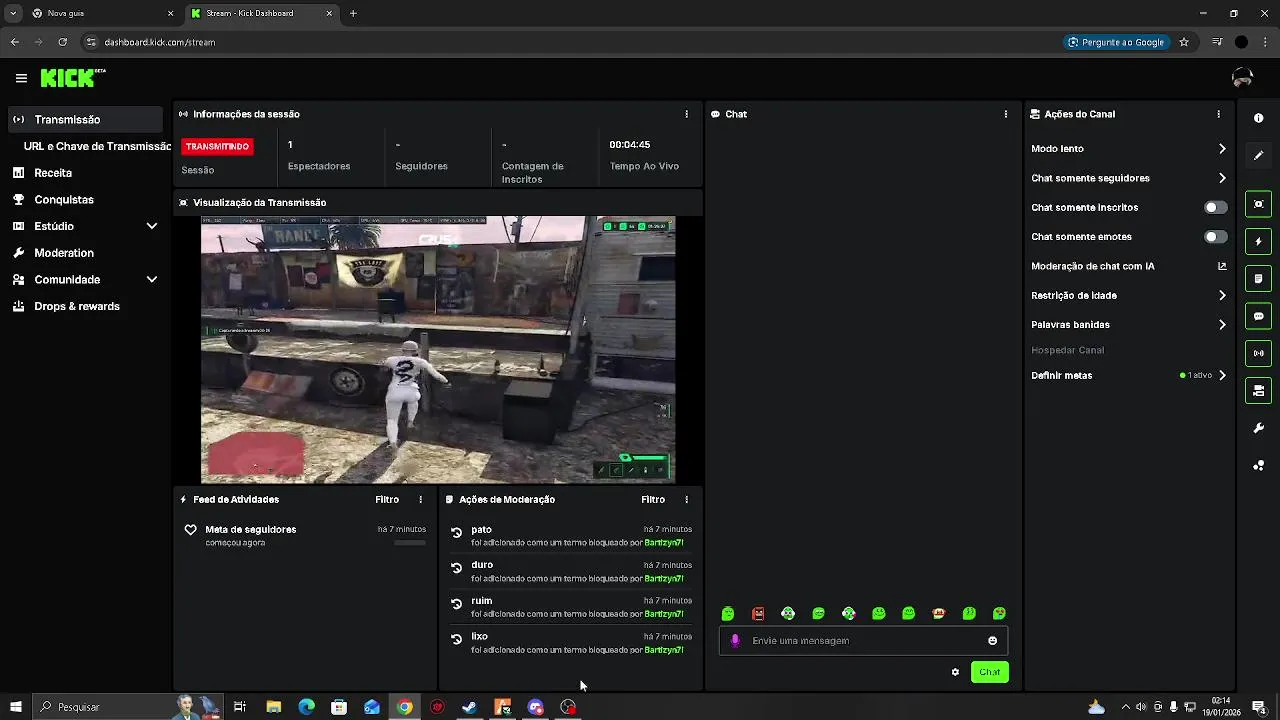Bookmark this page with the star icon

click(1184, 42)
